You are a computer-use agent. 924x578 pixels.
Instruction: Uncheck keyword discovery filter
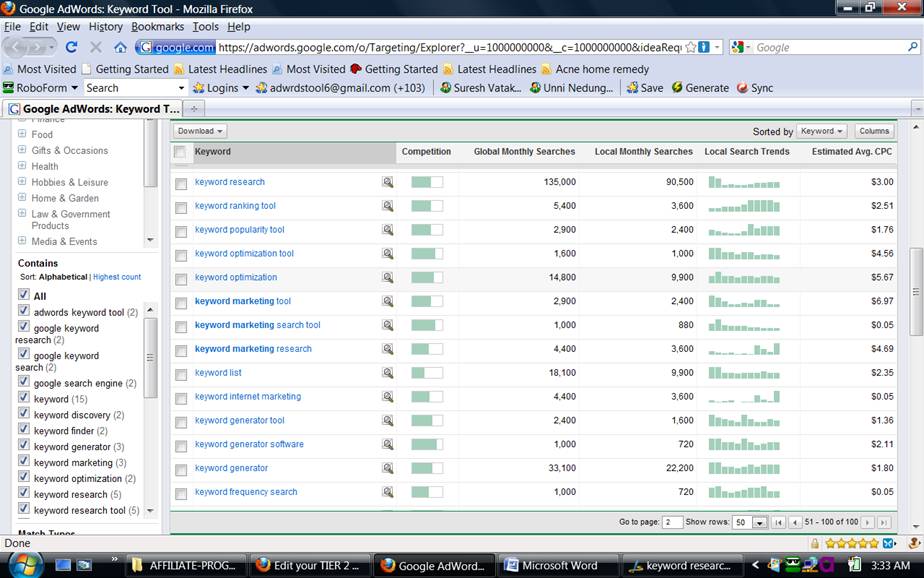24,412
